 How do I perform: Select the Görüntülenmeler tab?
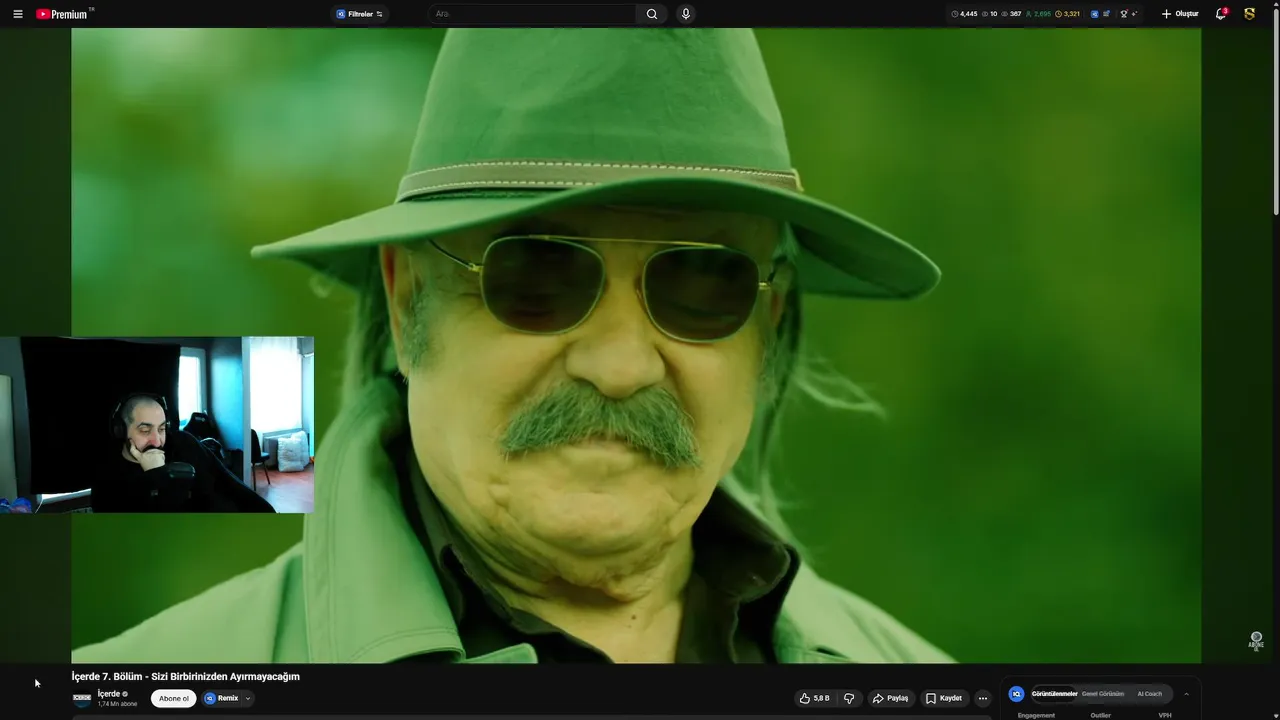pyautogui.click(x=1054, y=694)
